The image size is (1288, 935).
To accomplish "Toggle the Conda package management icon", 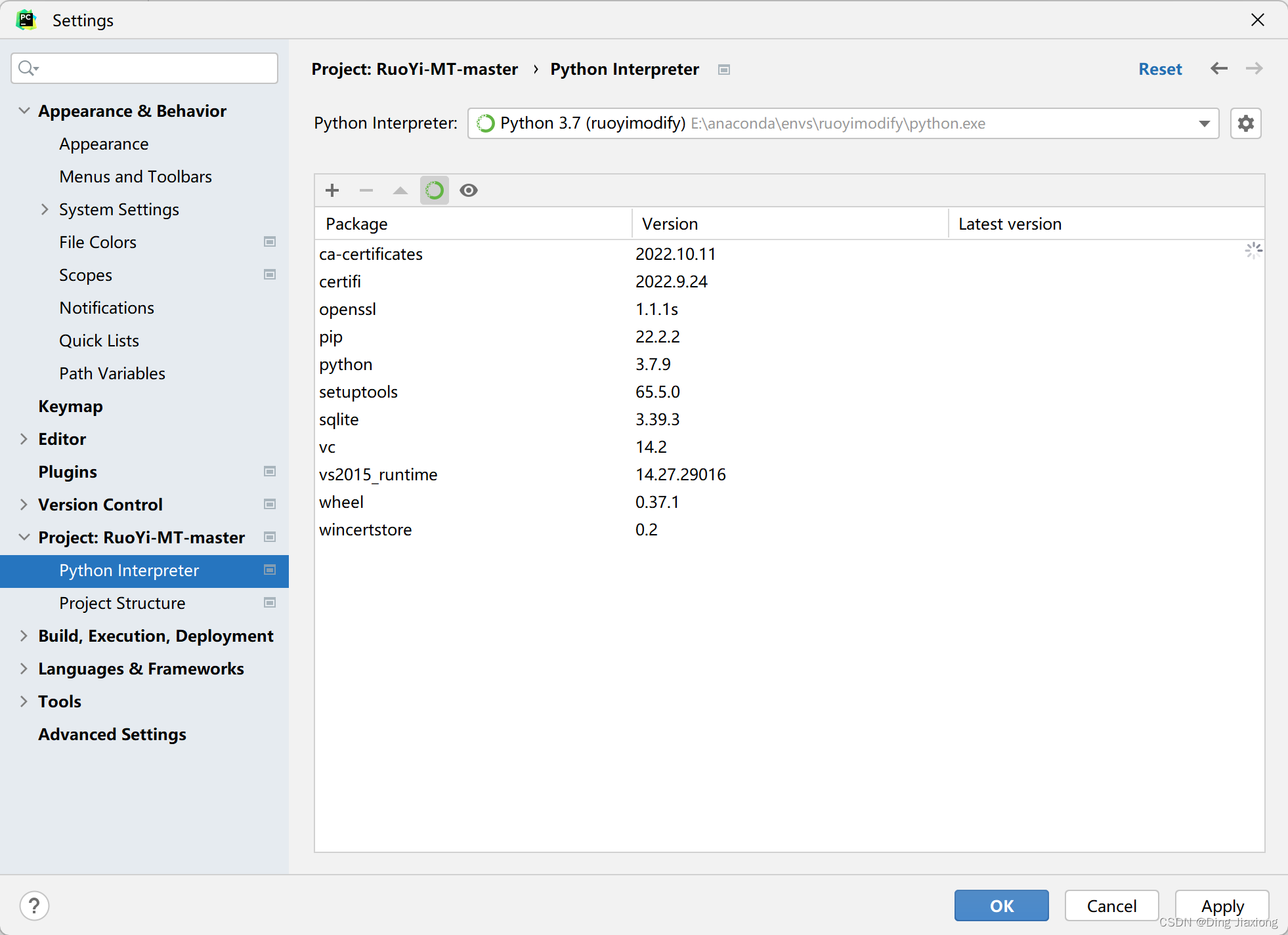I will 435,190.
